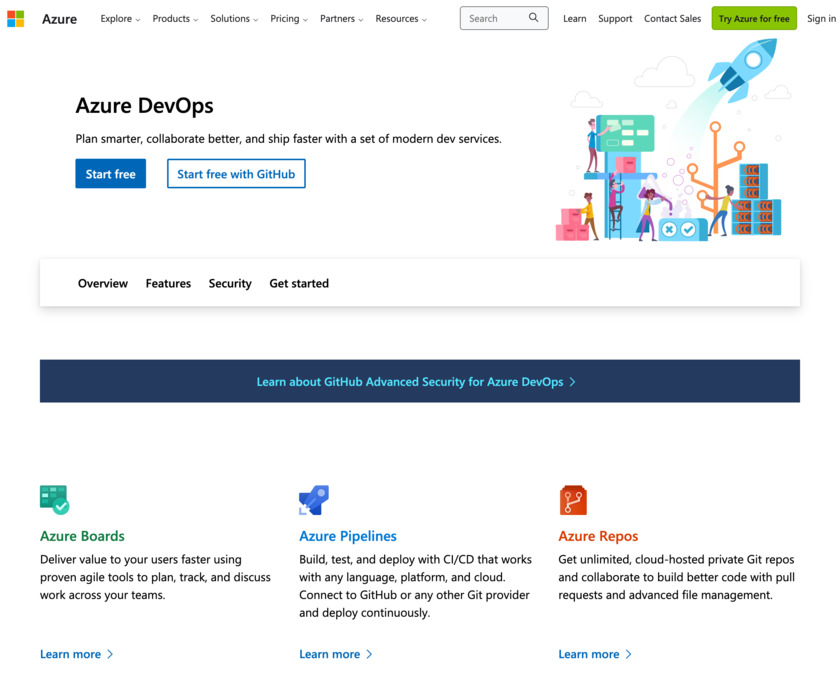Open the Support link
The height and width of the screenshot is (680, 840).
coord(615,19)
